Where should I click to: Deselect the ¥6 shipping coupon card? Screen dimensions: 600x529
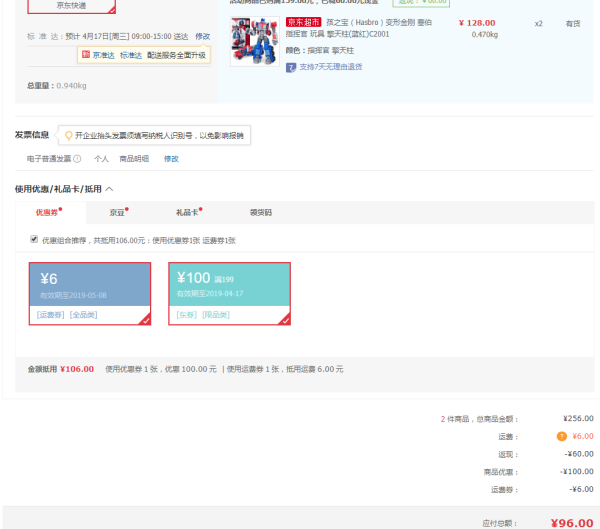point(90,294)
